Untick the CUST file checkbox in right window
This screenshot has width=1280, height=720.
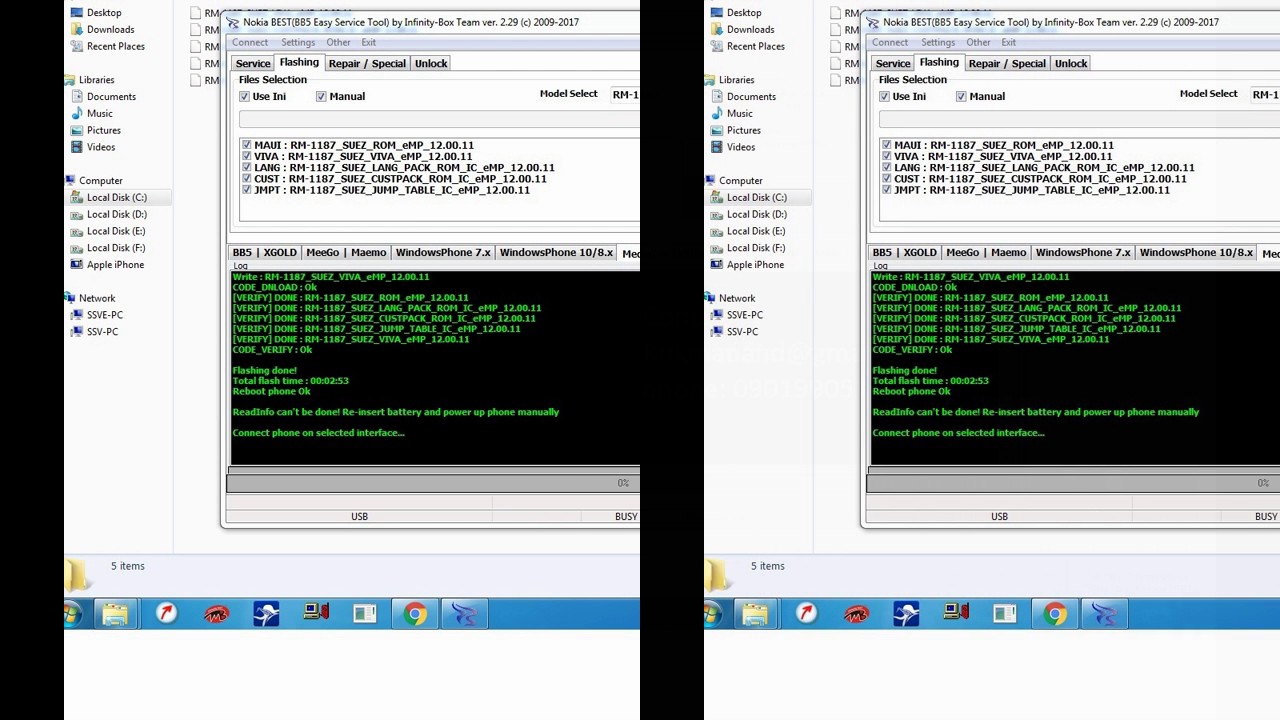tap(886, 179)
